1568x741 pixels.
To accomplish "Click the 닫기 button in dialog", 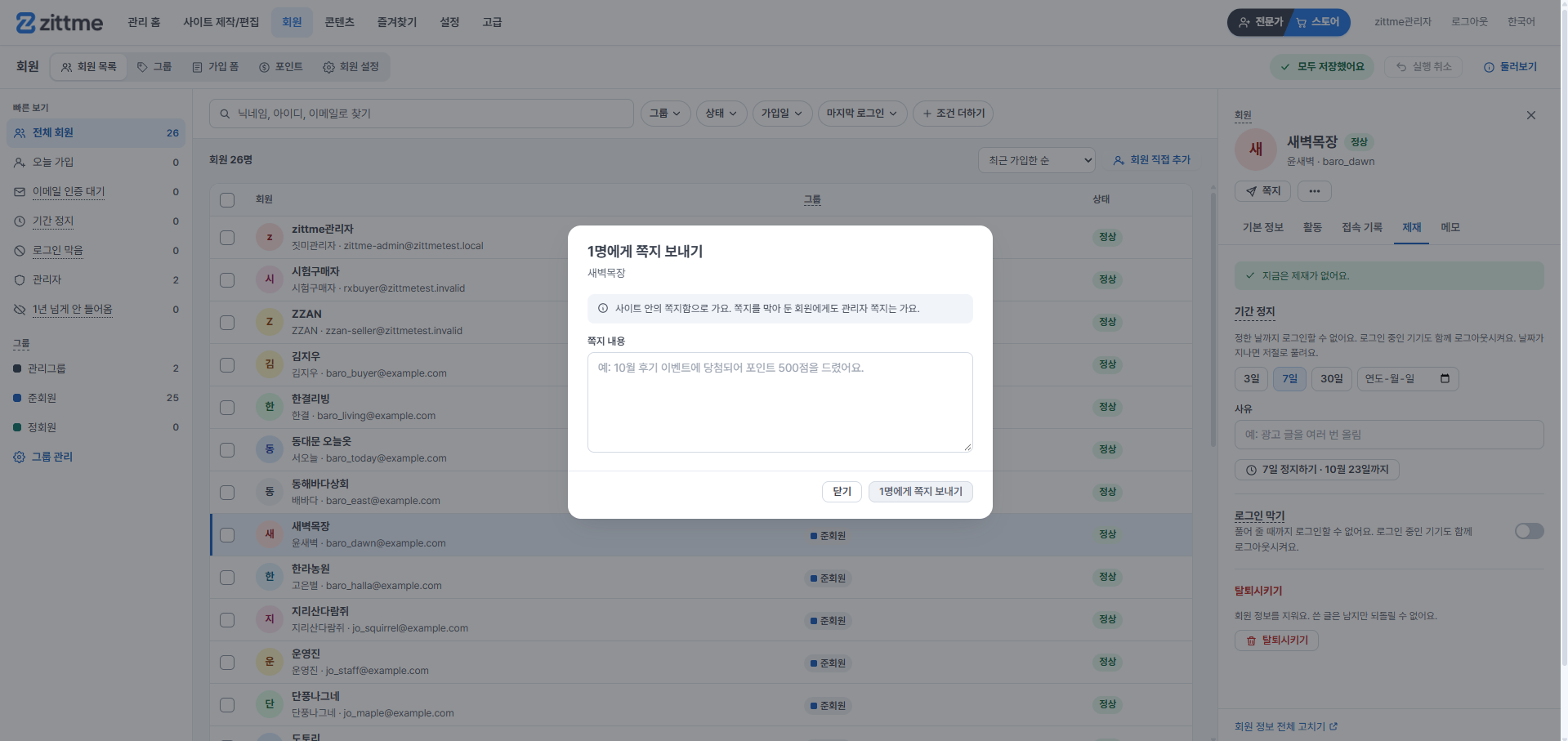I will pos(842,492).
